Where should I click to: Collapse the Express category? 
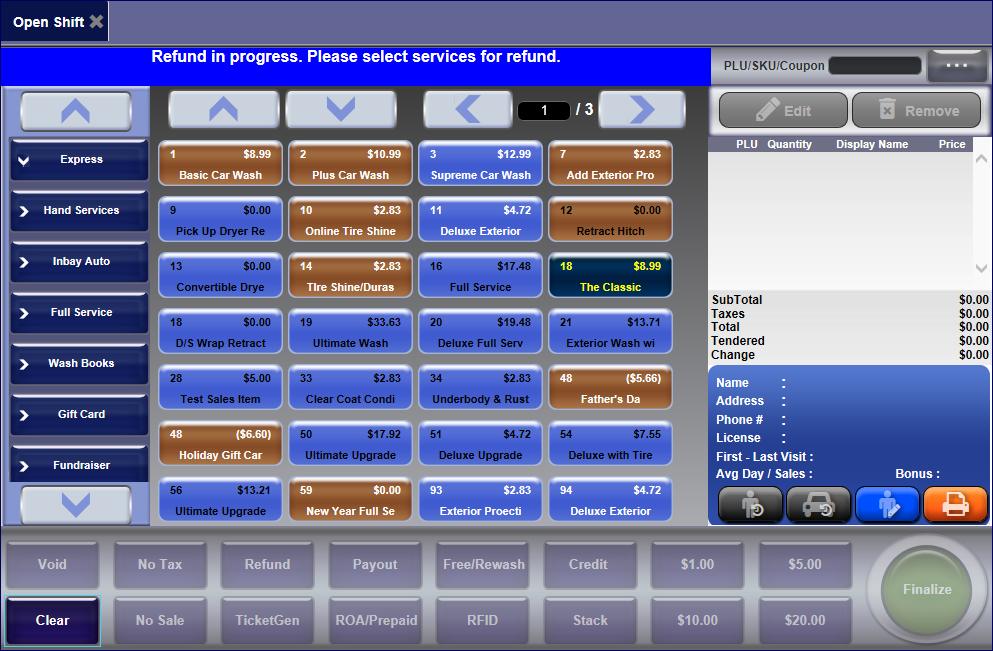pos(79,160)
